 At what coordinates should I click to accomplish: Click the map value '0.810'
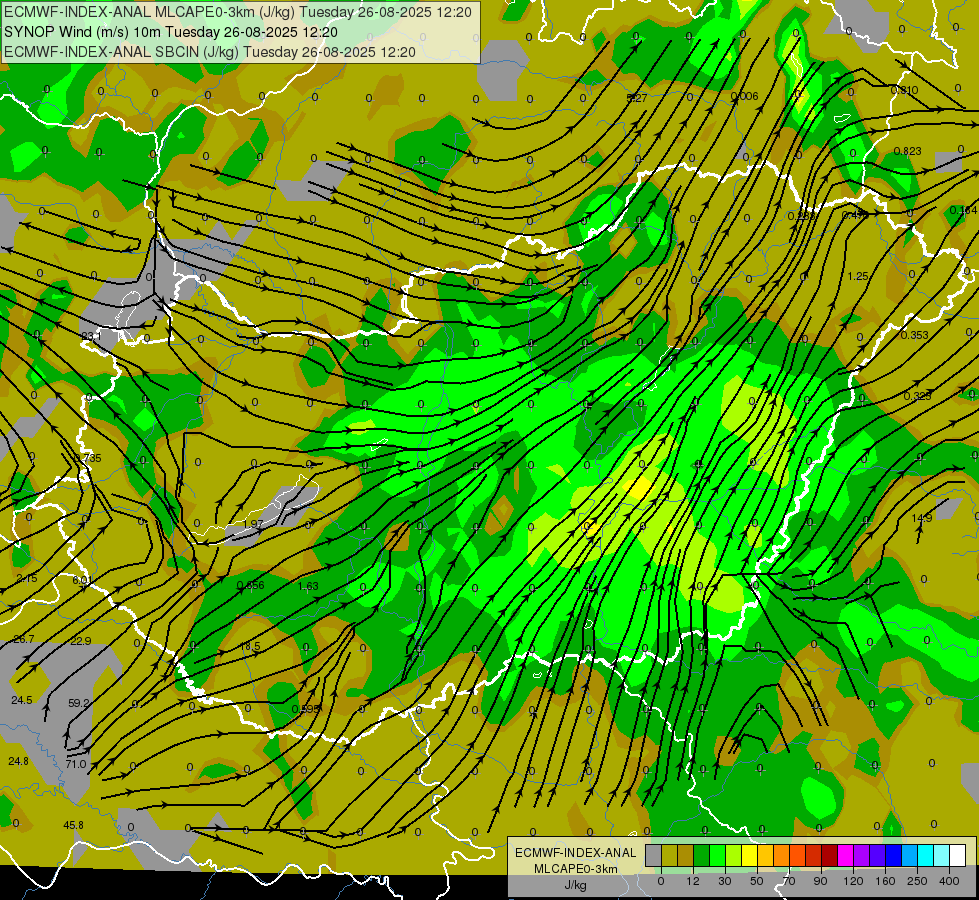click(x=905, y=90)
